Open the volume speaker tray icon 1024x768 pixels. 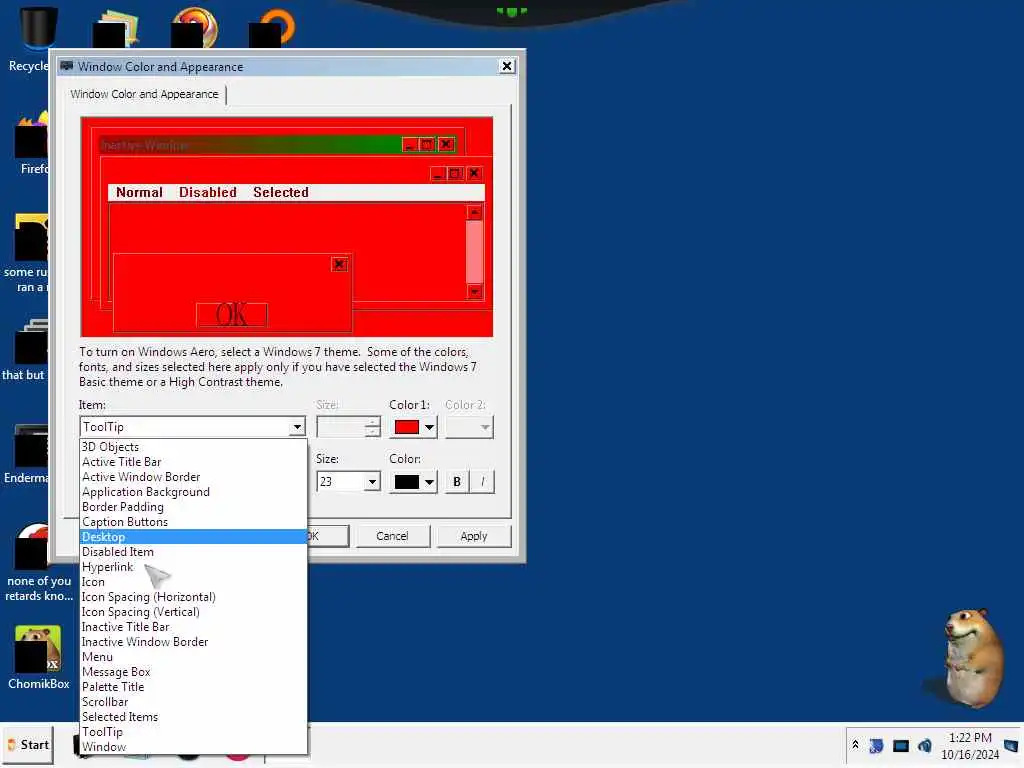point(924,745)
